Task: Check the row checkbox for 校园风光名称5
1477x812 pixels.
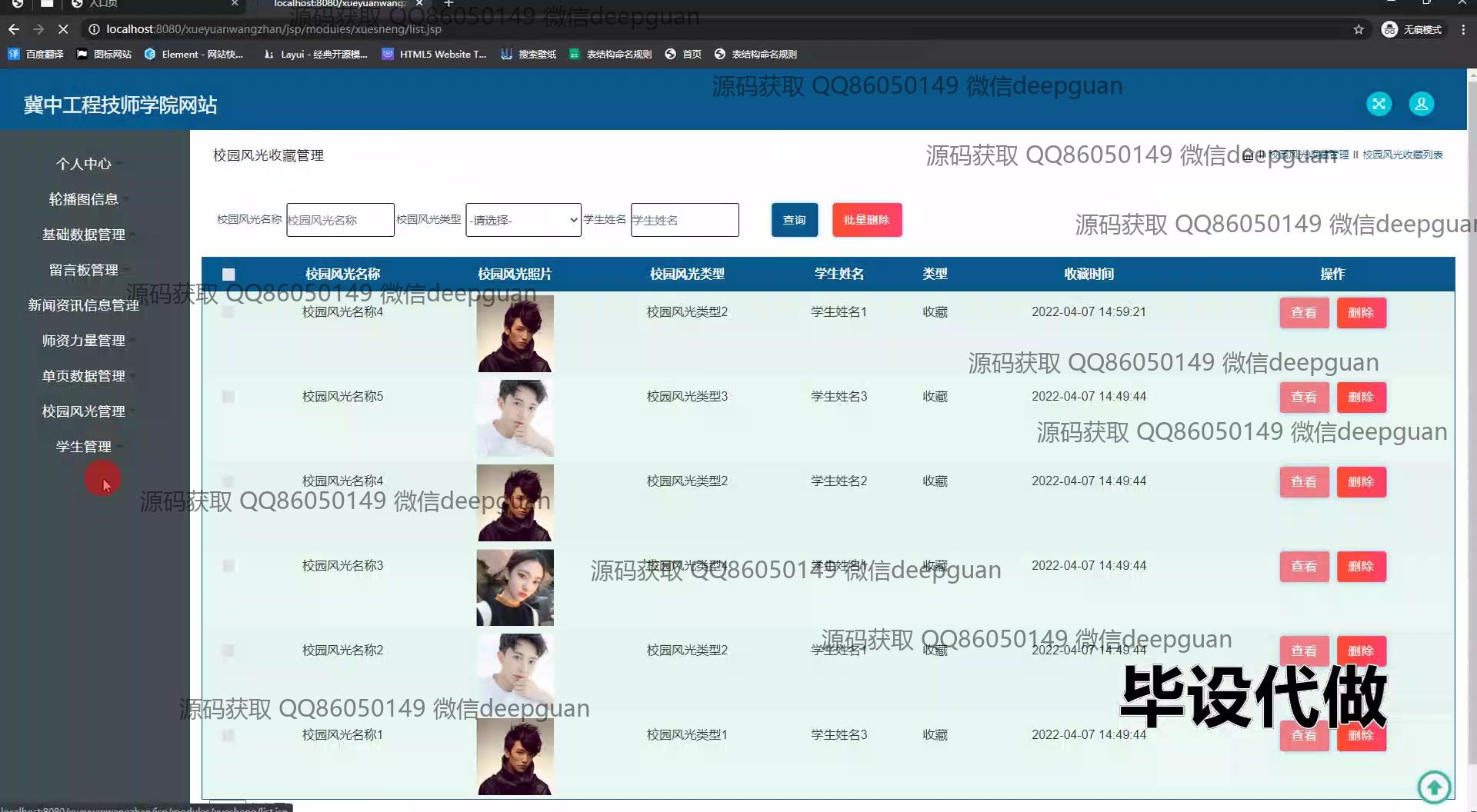Action: 228,397
